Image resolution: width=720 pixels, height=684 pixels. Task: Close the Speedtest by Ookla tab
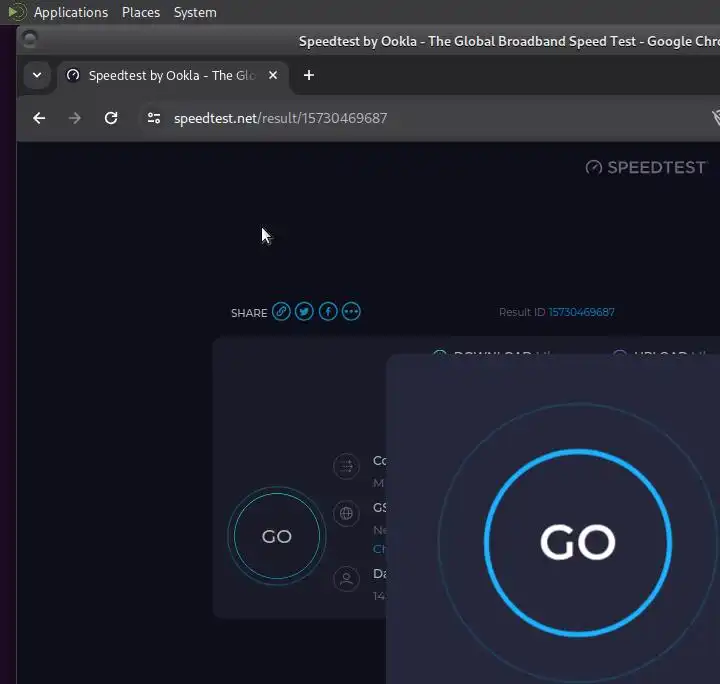coord(273,75)
